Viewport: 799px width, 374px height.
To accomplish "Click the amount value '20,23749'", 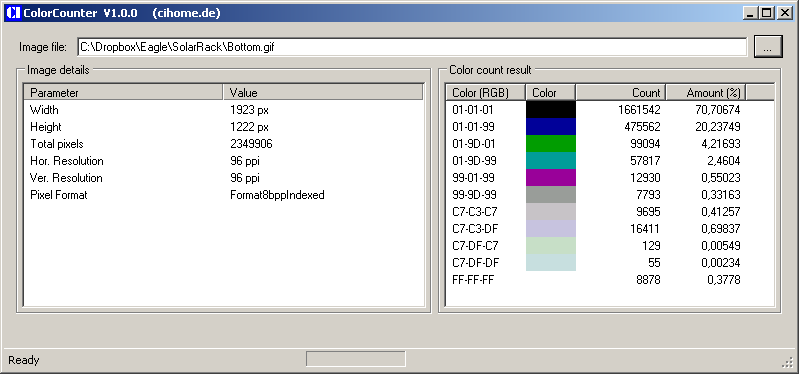I will point(717,126).
